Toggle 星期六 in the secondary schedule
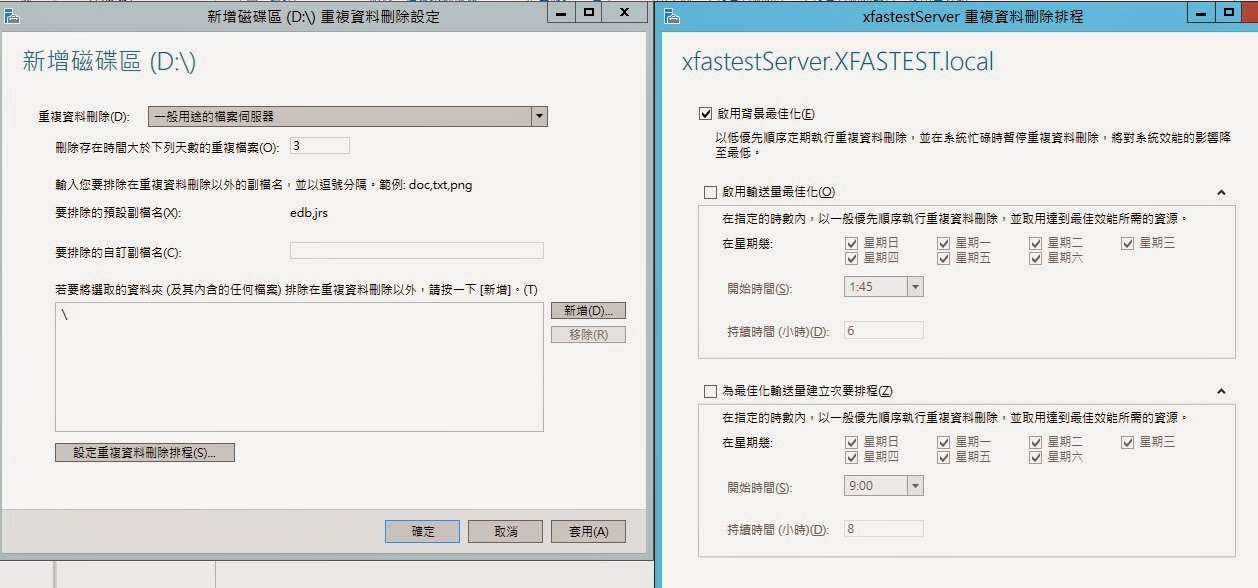Viewport: 1258px width, 588px height. [1036, 457]
